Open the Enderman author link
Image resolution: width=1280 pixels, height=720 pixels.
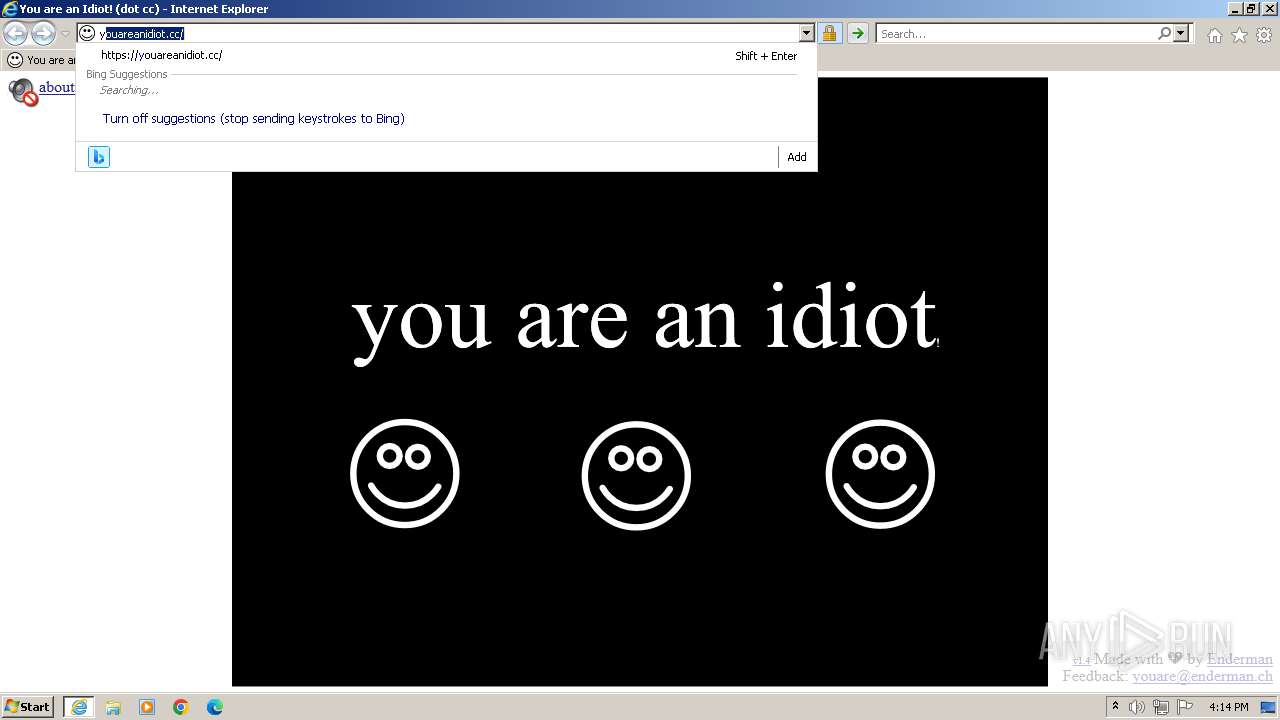coord(1240,659)
